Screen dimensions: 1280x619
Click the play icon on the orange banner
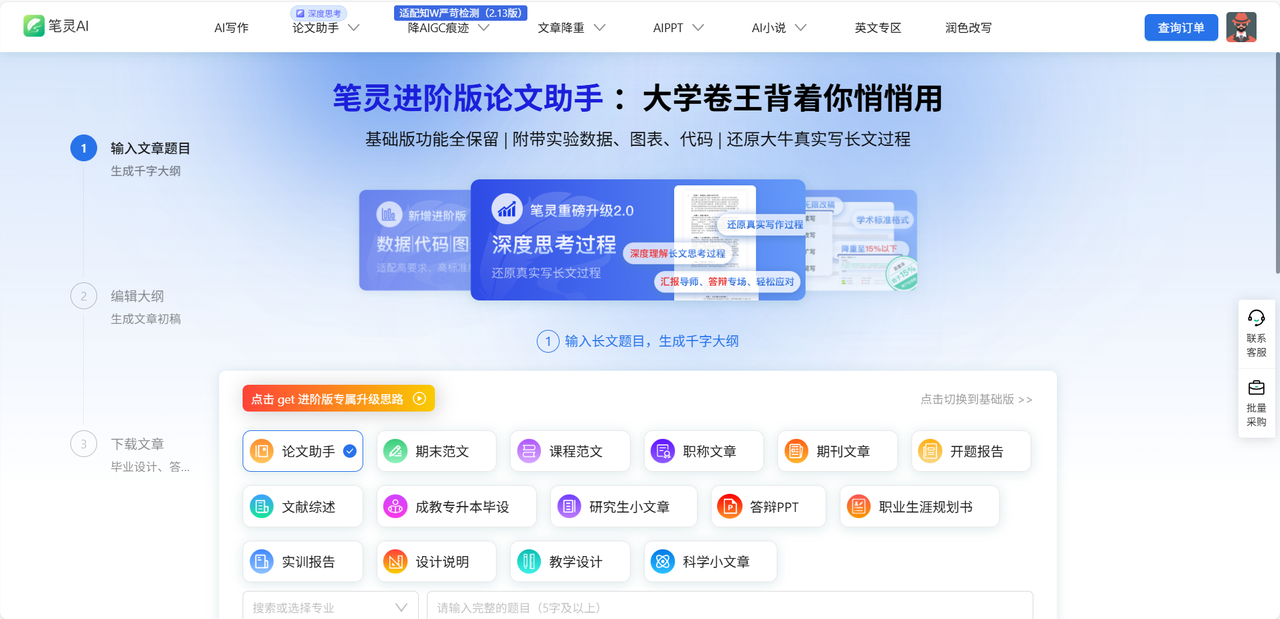click(x=419, y=398)
